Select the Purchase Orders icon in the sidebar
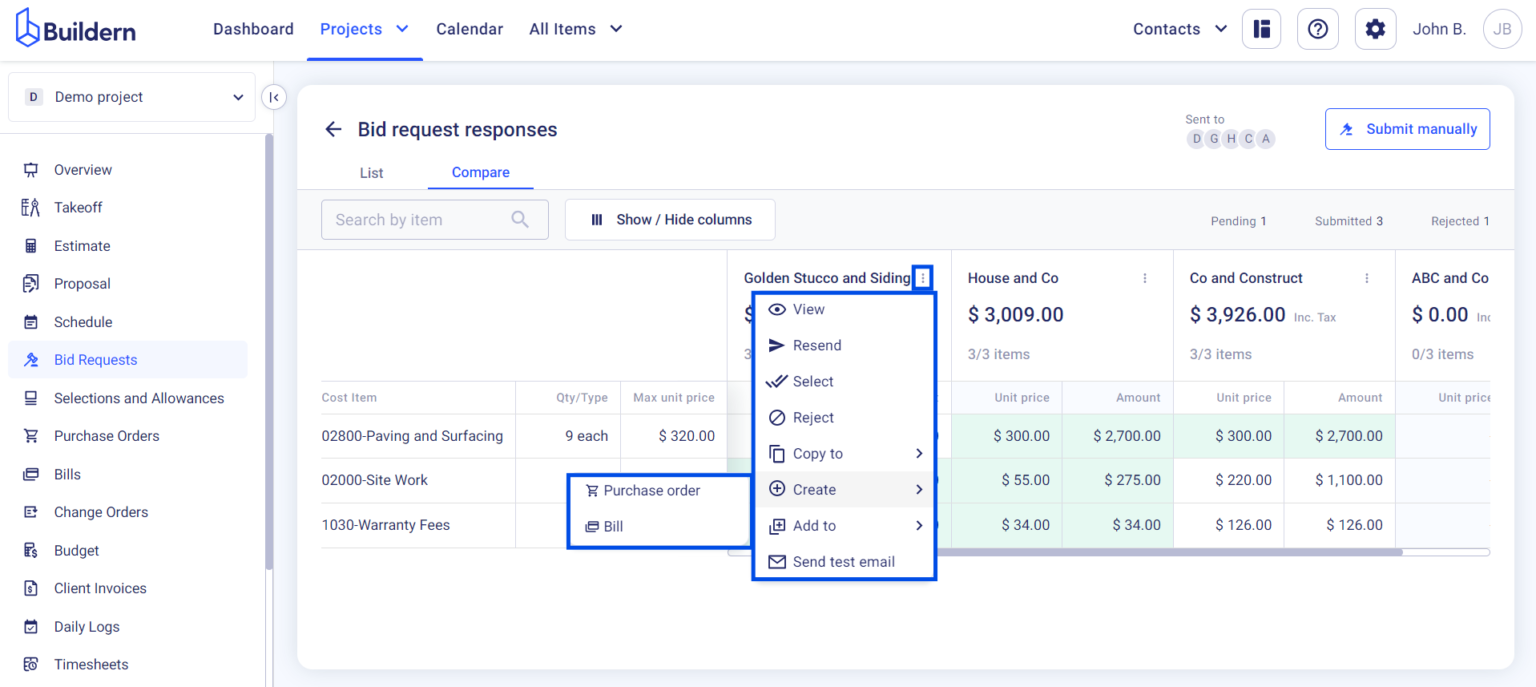 [x=33, y=435]
